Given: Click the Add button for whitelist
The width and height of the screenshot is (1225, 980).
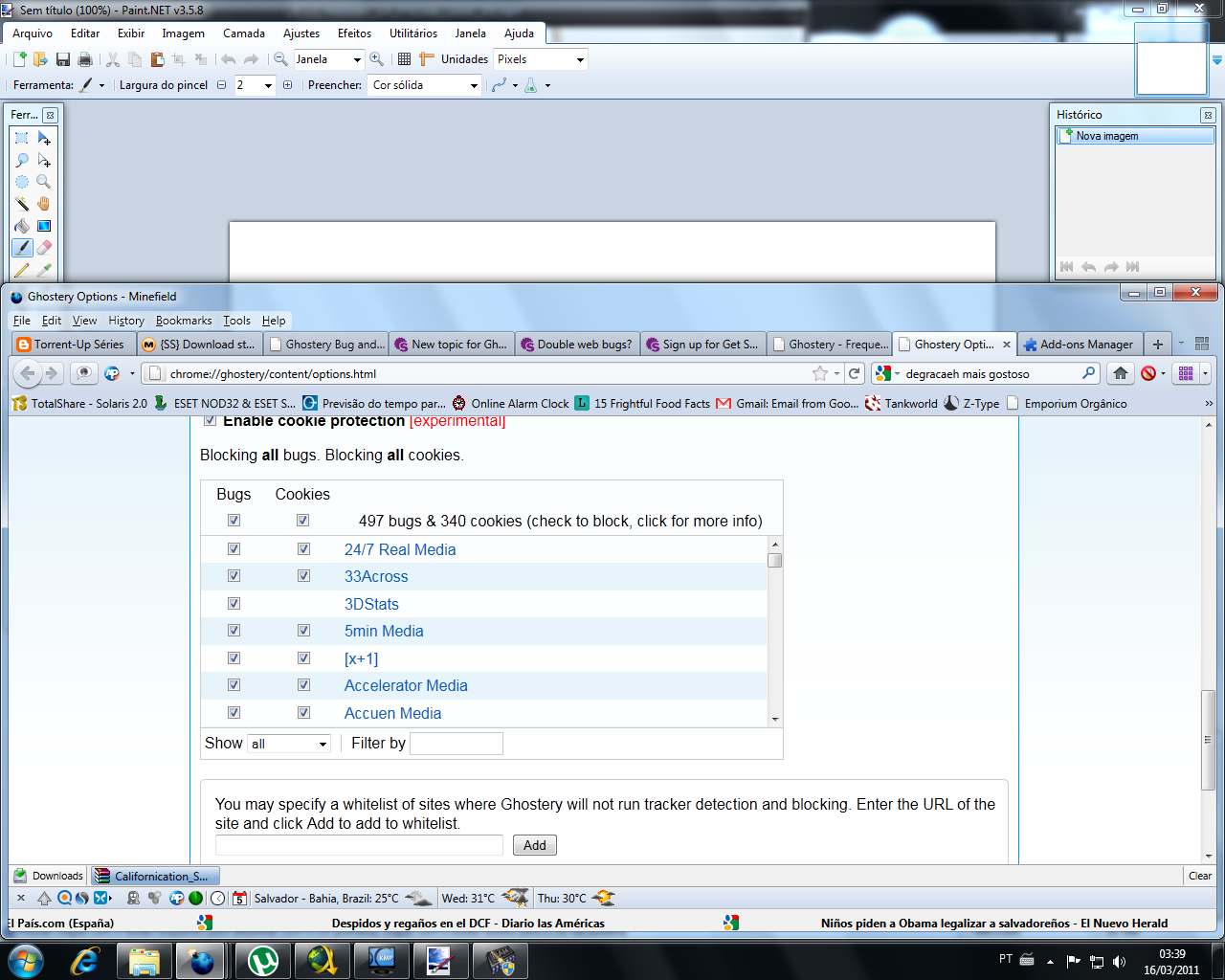Looking at the screenshot, I should click(x=535, y=845).
